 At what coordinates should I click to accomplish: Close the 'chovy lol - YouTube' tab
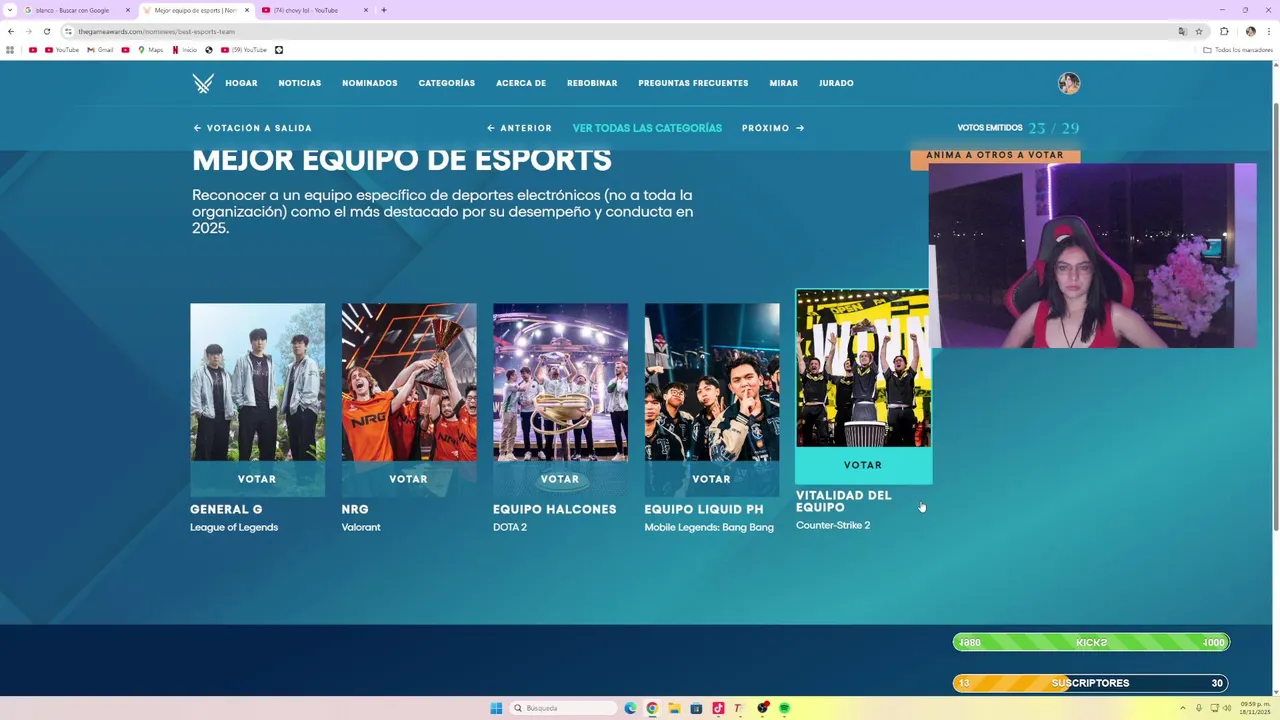(x=366, y=10)
